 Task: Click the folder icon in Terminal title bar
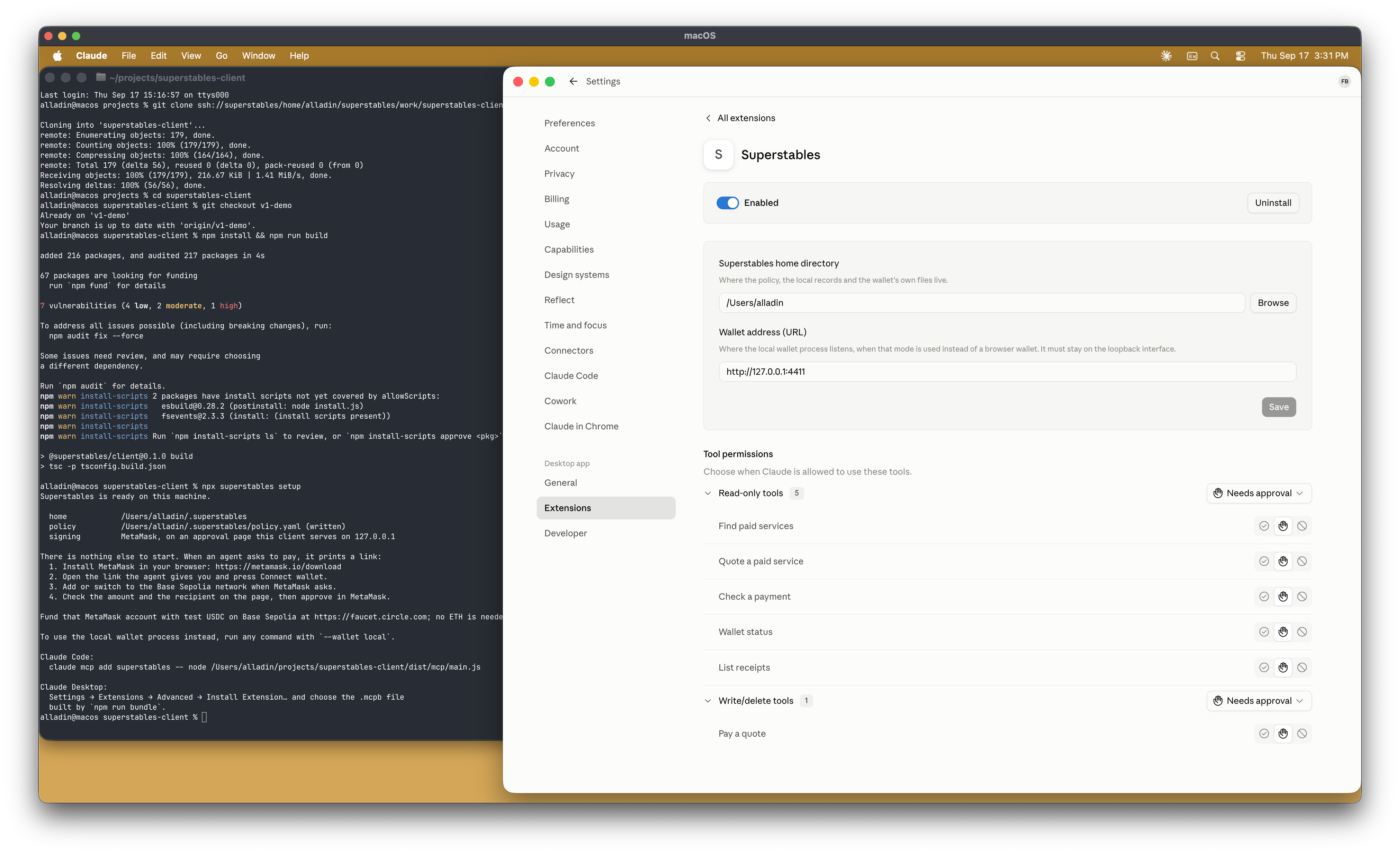(101, 77)
